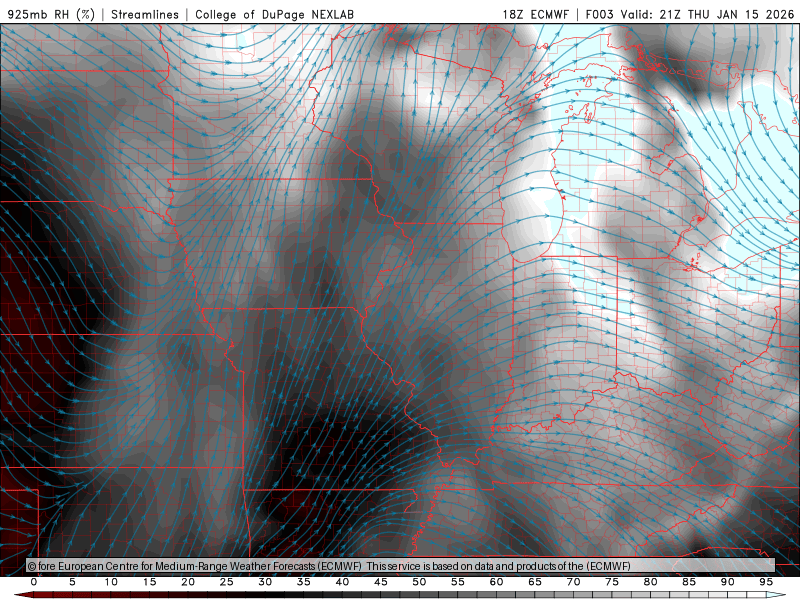
Task: Click the "60" label on the color scale
Action: (x=496, y=582)
